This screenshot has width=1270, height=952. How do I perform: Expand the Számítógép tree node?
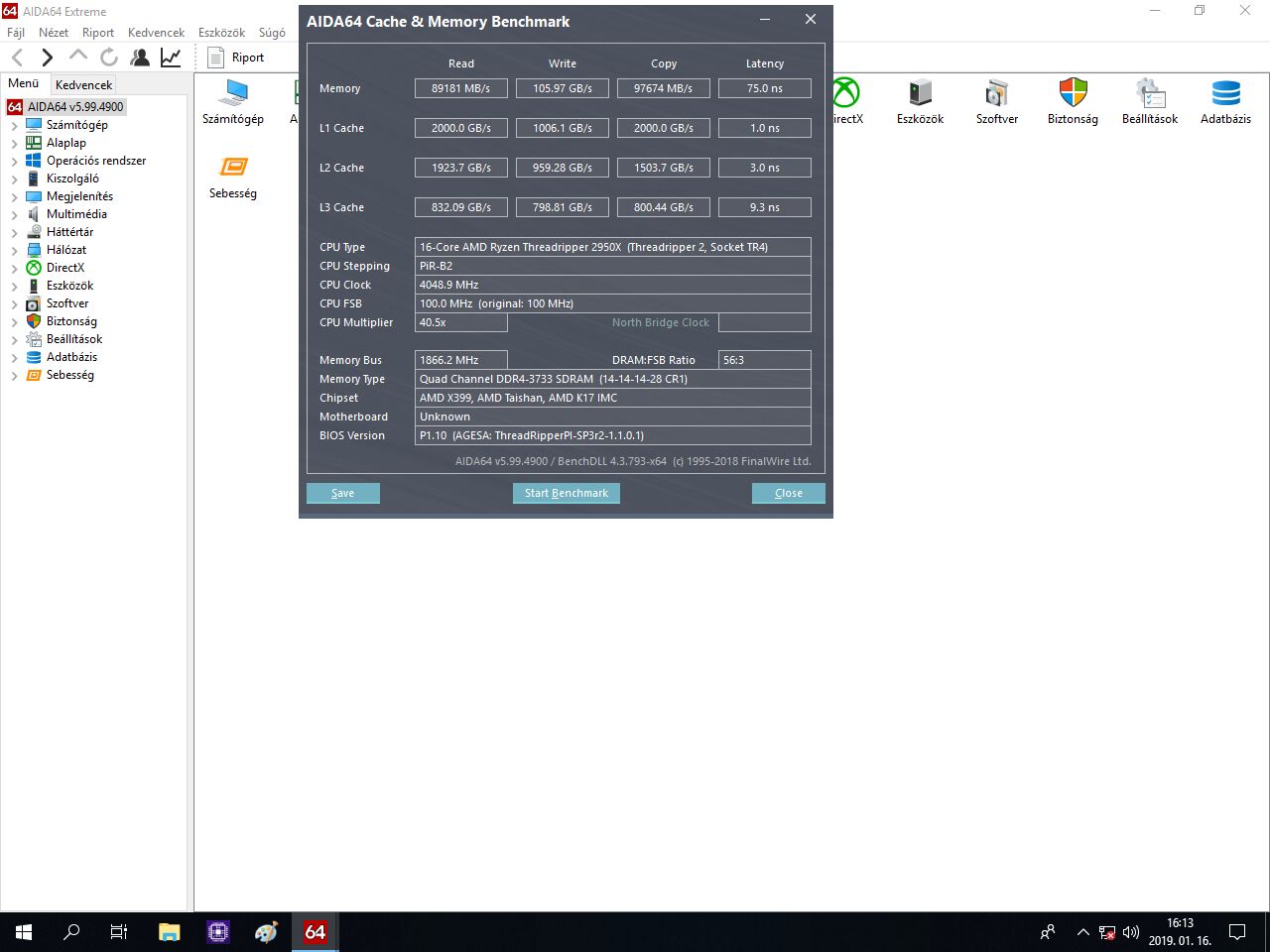point(14,125)
